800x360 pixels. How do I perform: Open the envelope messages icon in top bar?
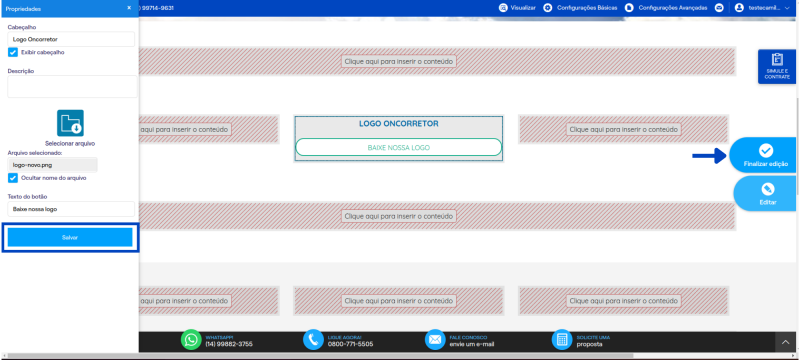719,8
